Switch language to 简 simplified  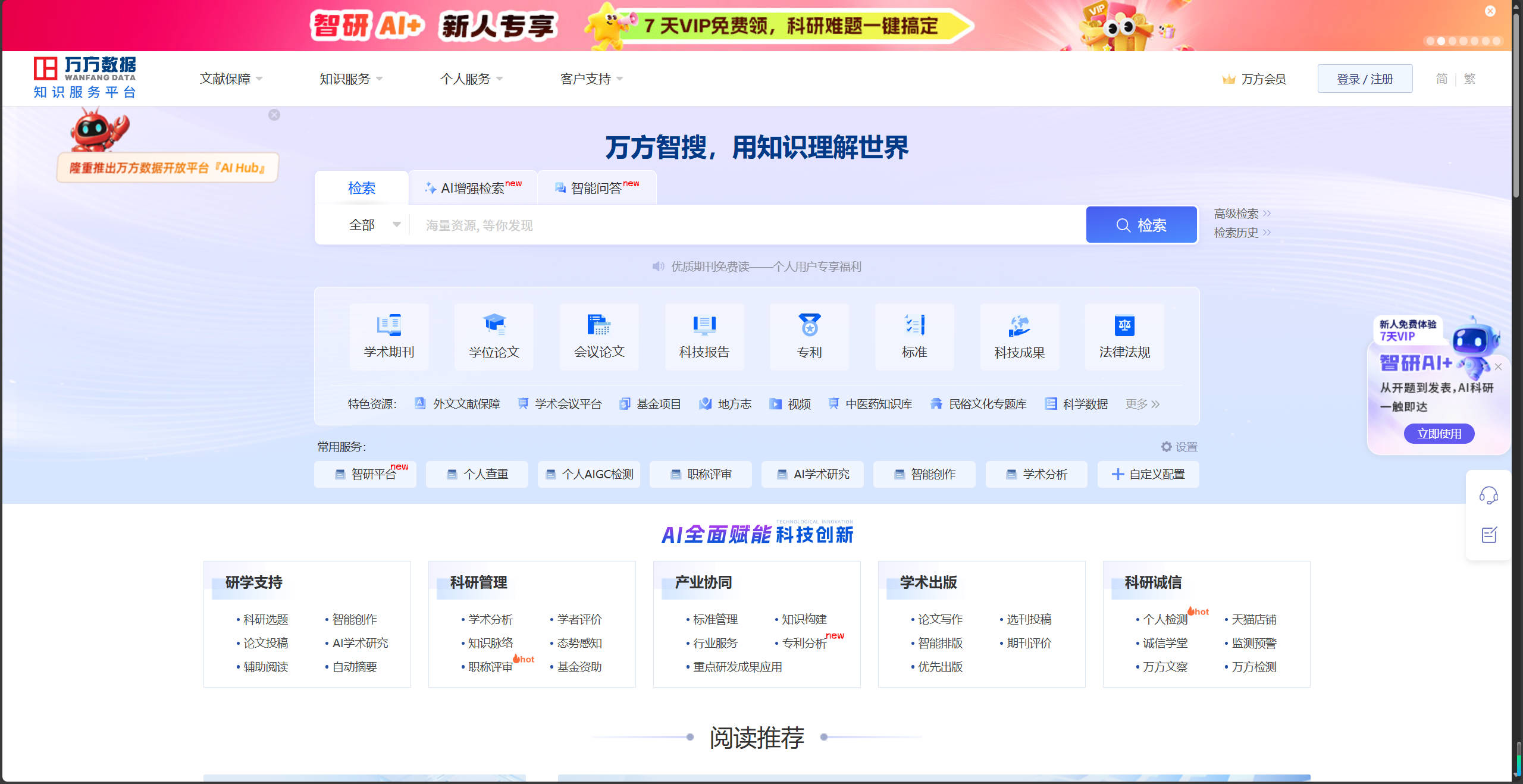tap(1441, 79)
